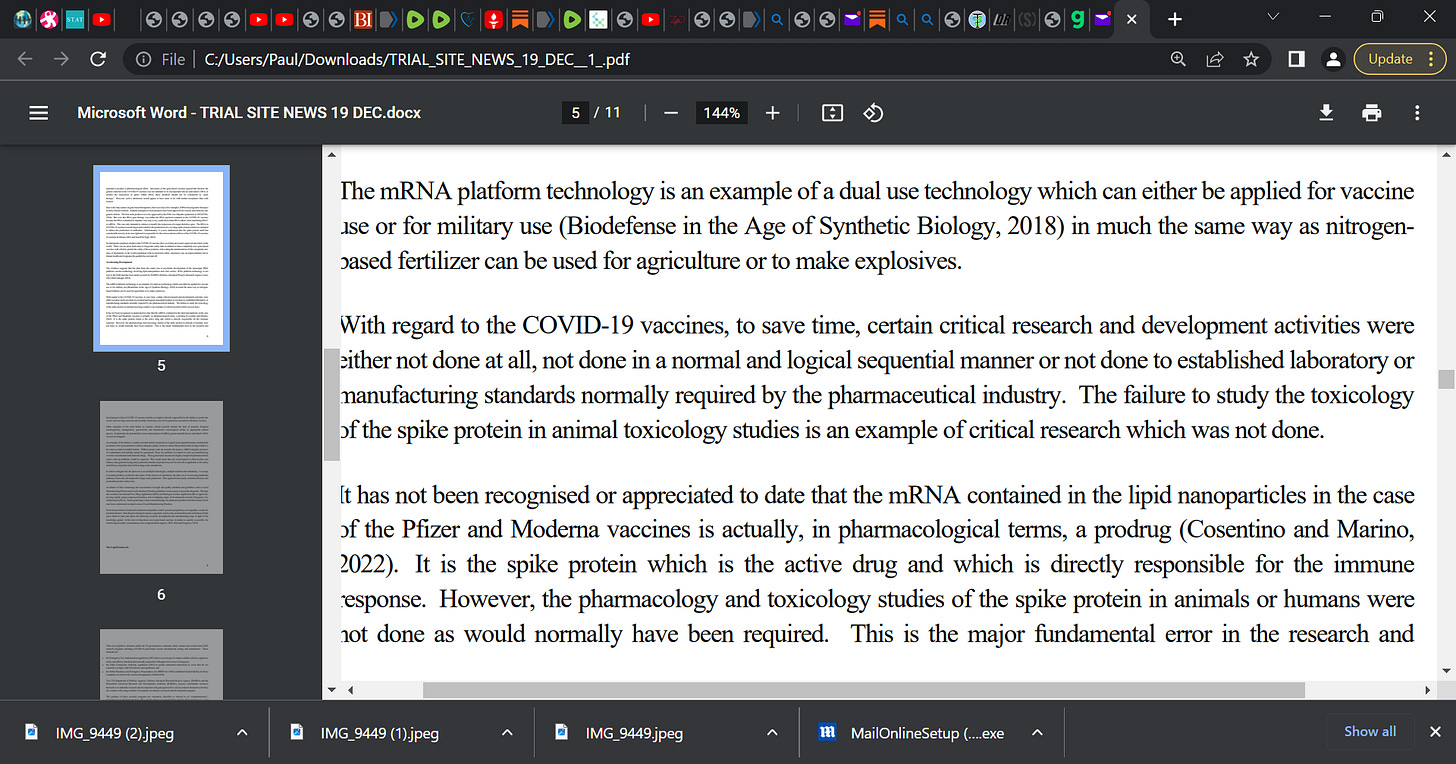1456x764 pixels.
Task: Click the document vertical scrollbar thumb
Action: pos(1445,378)
